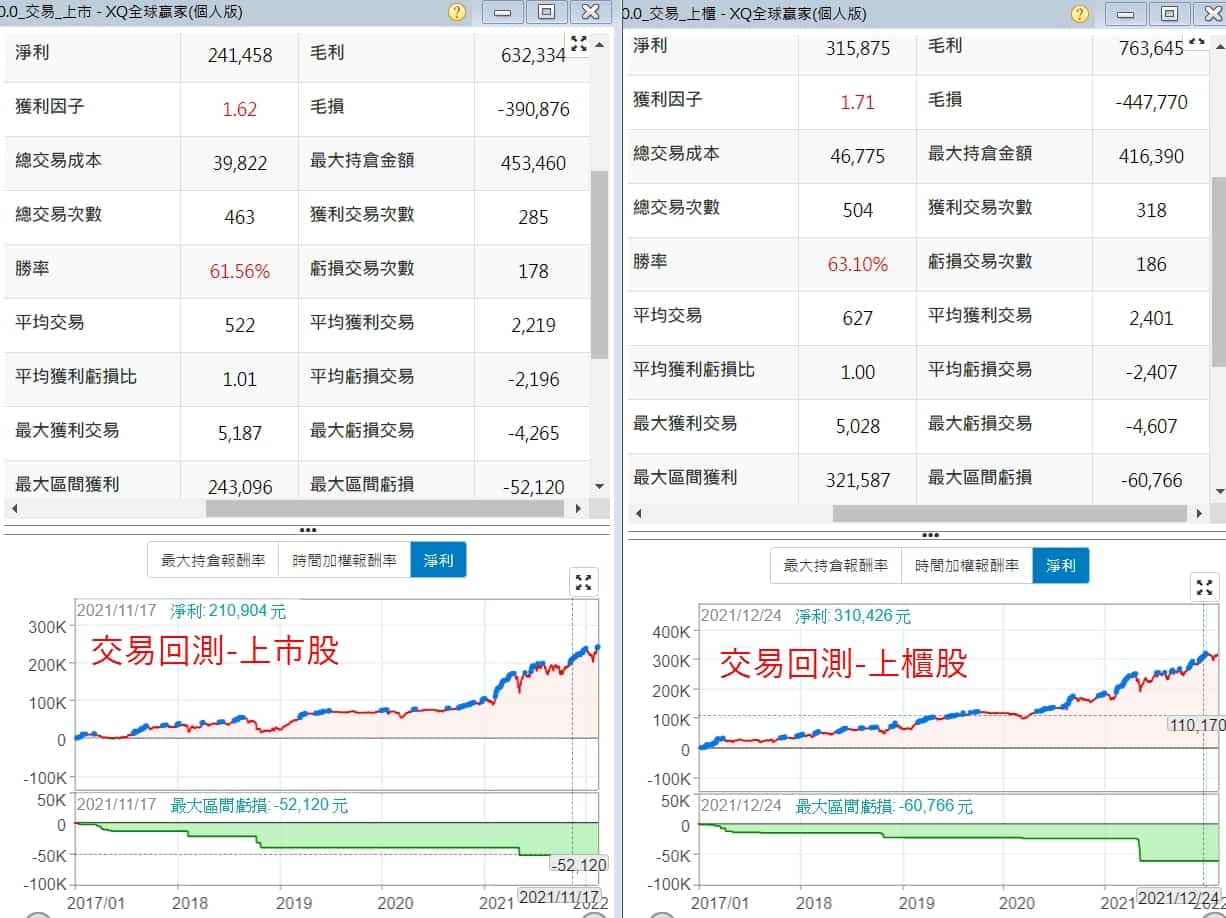The height and width of the screenshot is (918, 1226).
Task: Expand the 上櫃 statistics table to fullscreen
Action: pos(1196,42)
